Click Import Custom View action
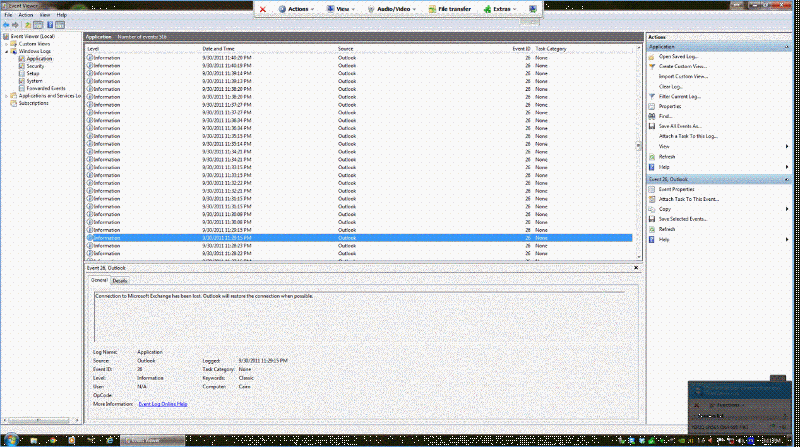Screen dimensions: 800x447 (683, 77)
